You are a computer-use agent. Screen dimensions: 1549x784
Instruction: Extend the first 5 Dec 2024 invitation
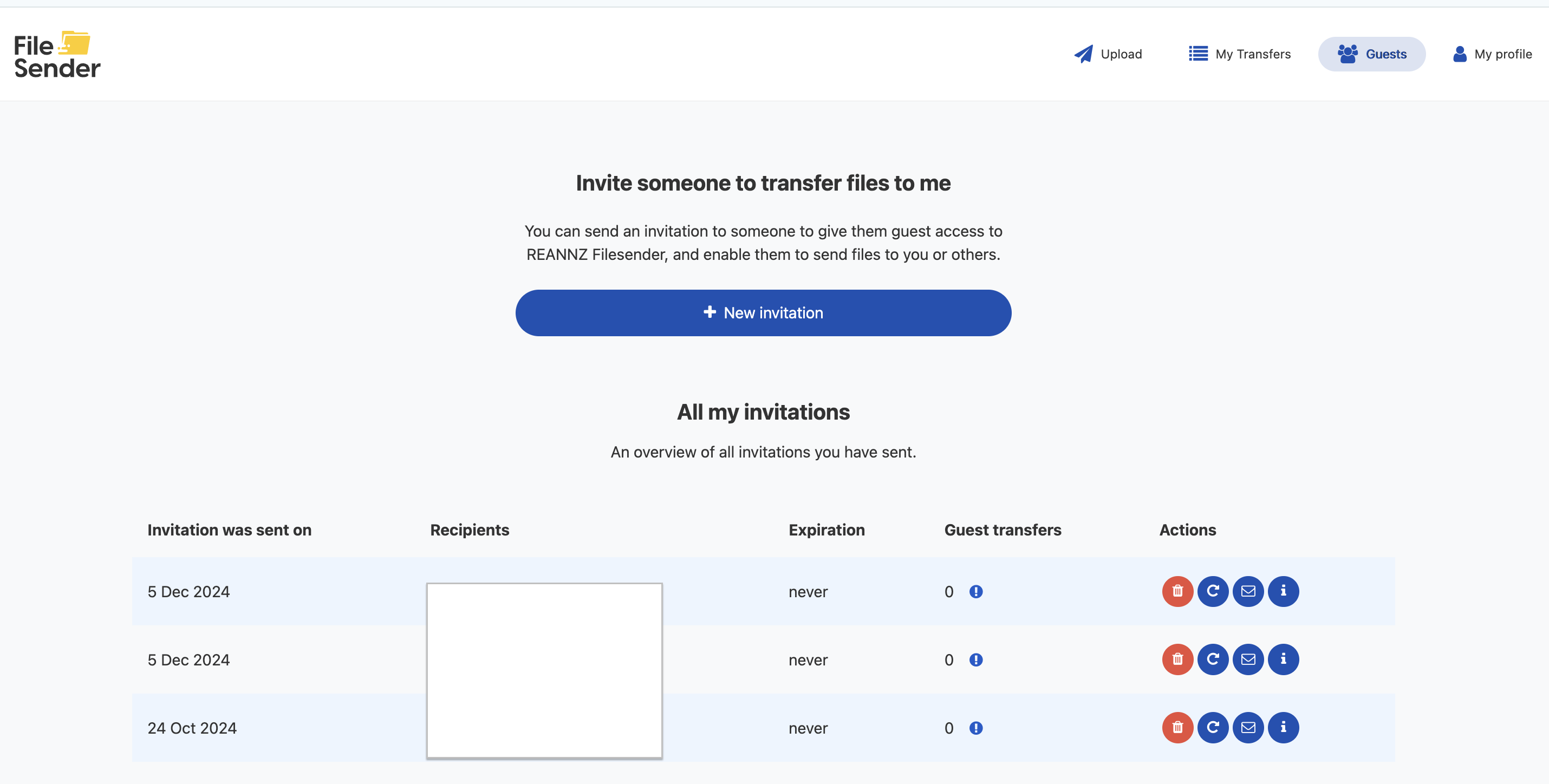coord(1212,591)
